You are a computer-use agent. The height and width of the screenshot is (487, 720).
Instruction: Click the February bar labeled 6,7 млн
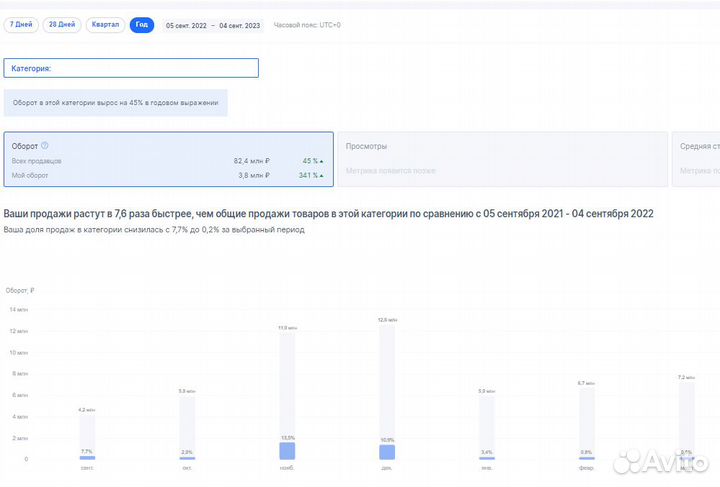click(587, 420)
